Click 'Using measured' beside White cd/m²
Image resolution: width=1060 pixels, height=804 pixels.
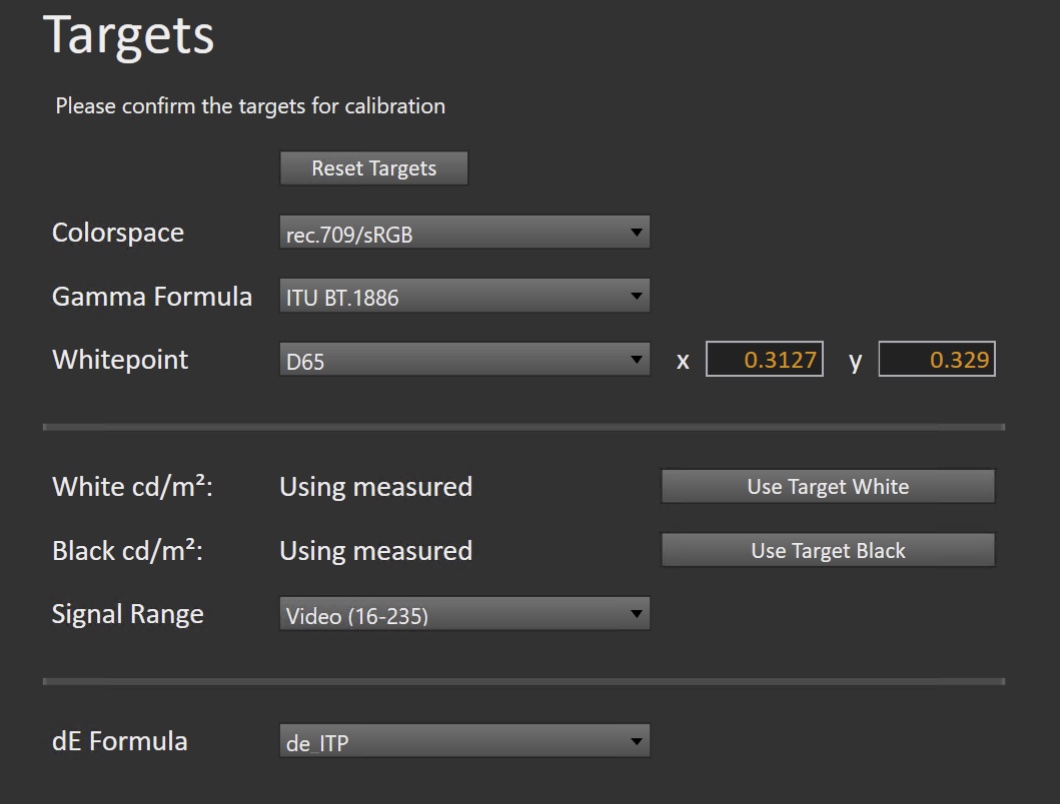click(375, 487)
